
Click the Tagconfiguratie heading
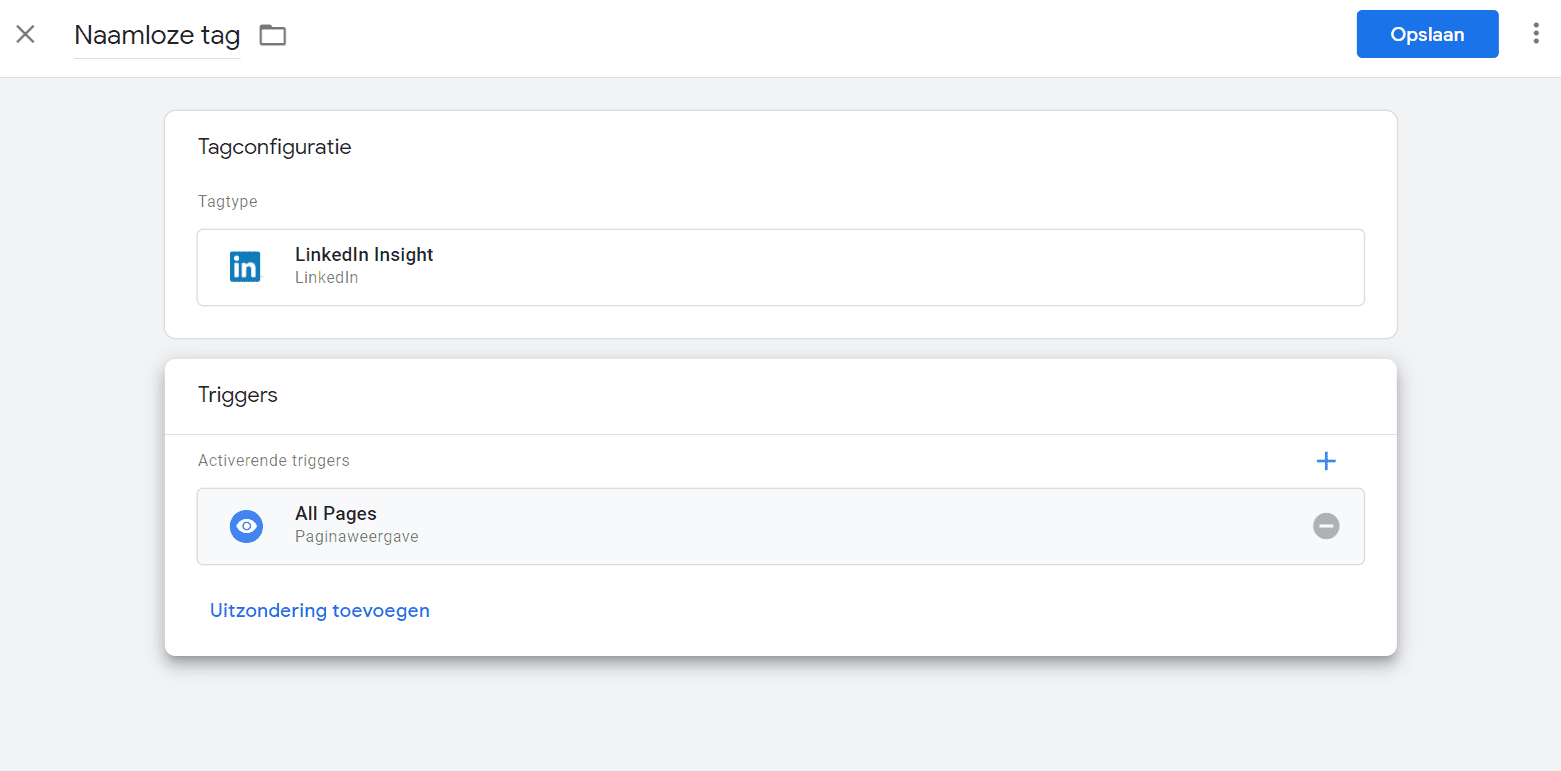[x=275, y=147]
